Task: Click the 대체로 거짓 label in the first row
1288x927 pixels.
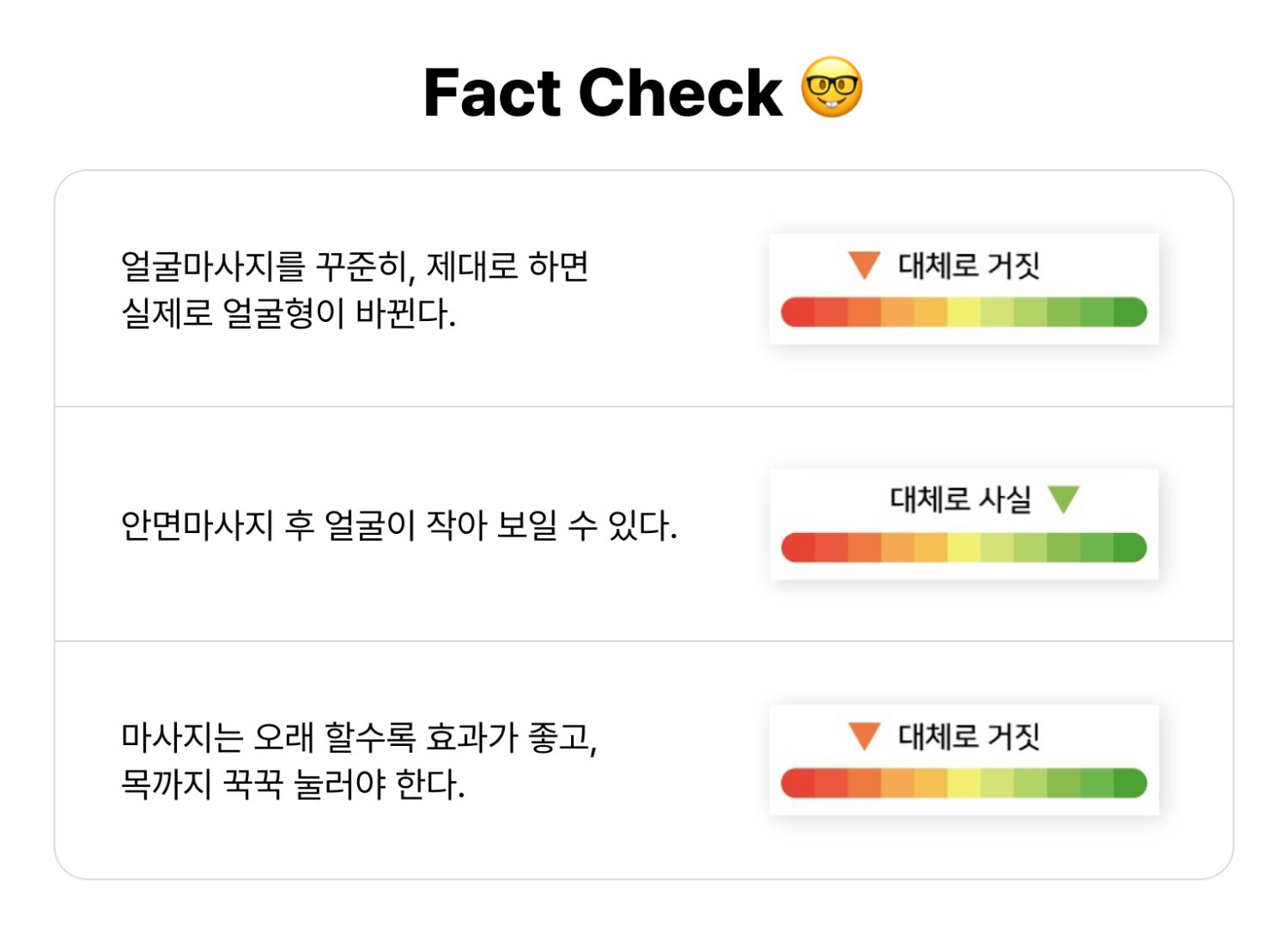Action: (969, 265)
